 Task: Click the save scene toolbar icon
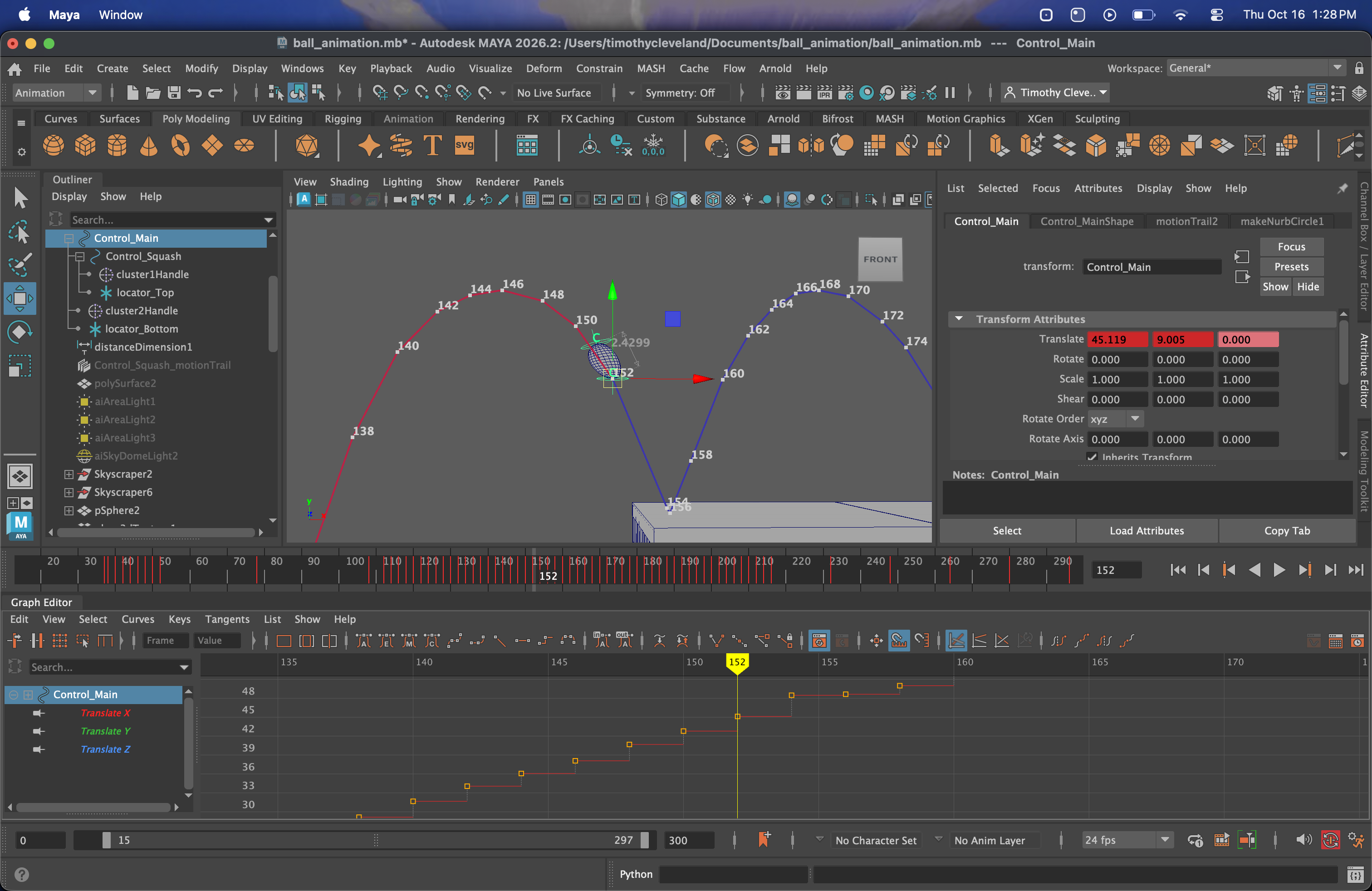[173, 93]
